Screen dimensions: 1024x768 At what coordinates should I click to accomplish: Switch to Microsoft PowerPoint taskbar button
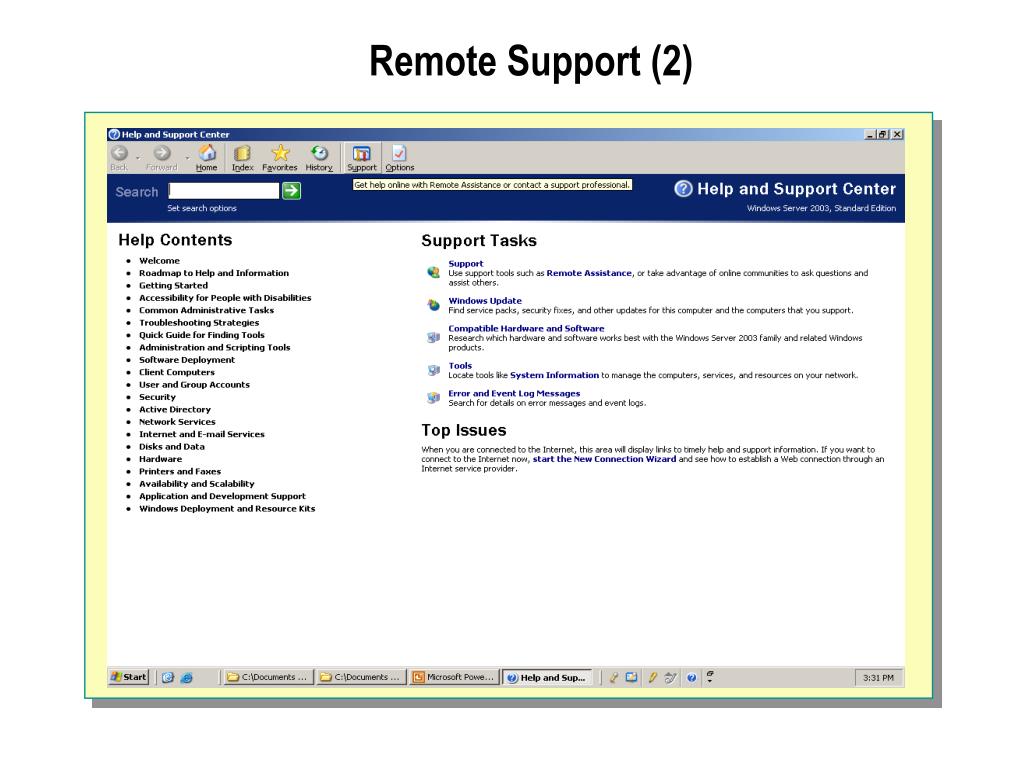tap(453, 677)
